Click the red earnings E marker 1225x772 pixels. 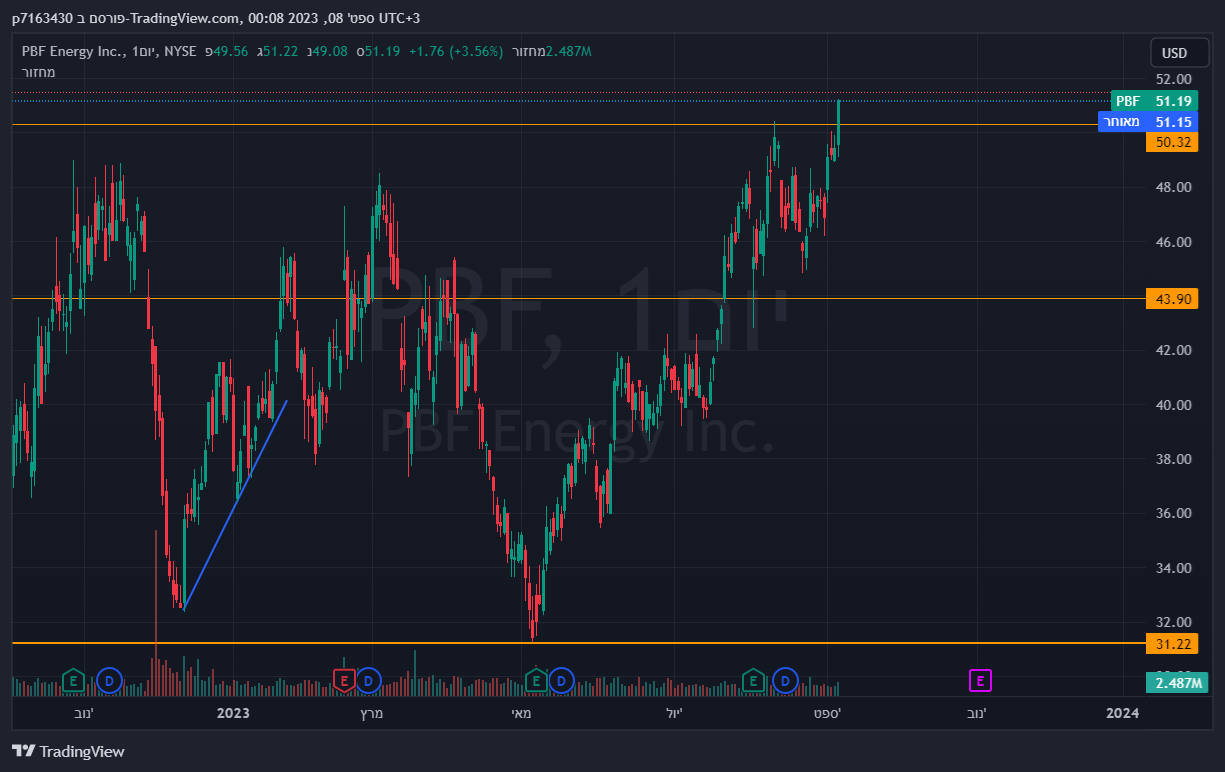click(344, 681)
